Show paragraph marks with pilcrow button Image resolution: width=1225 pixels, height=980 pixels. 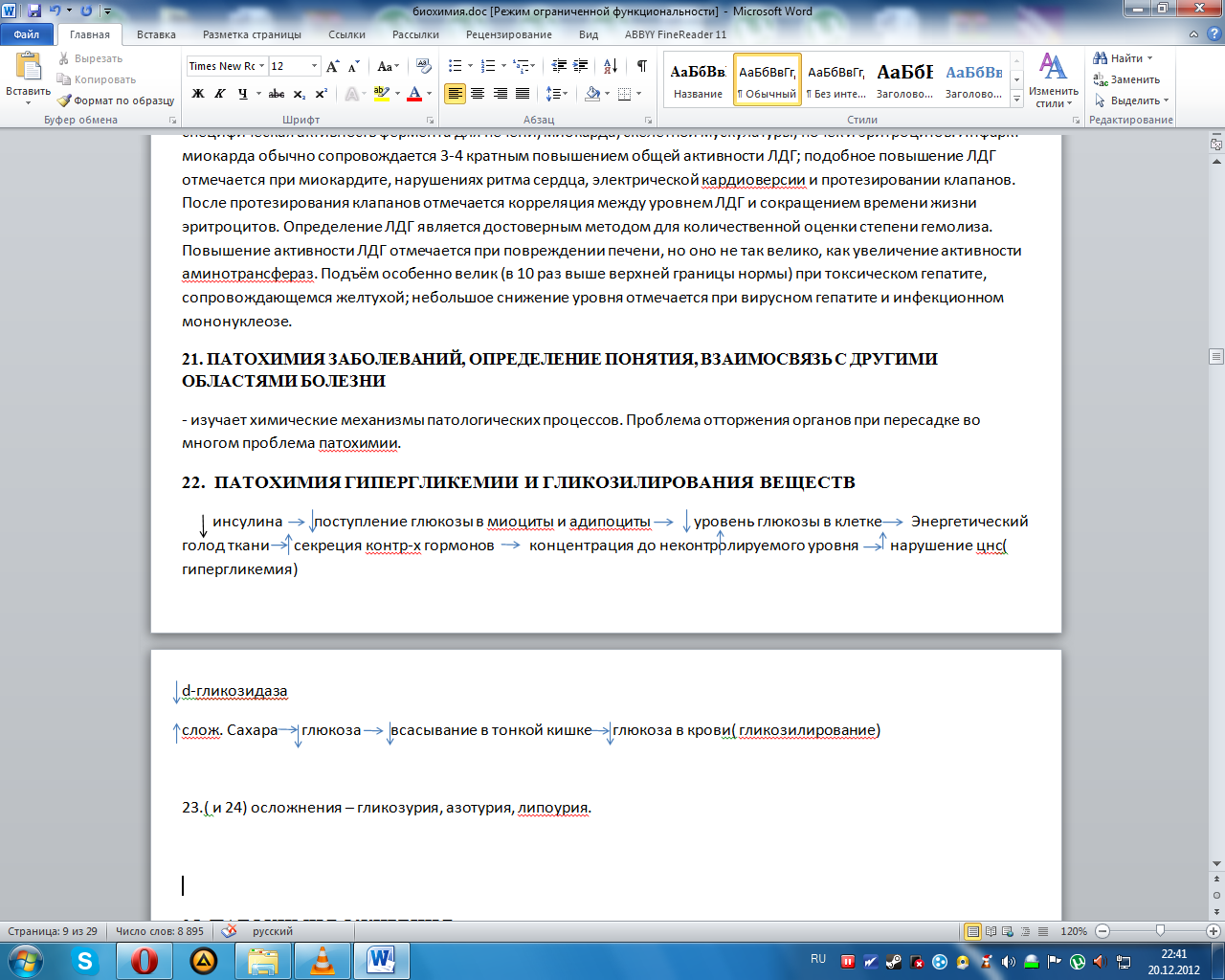click(642, 66)
